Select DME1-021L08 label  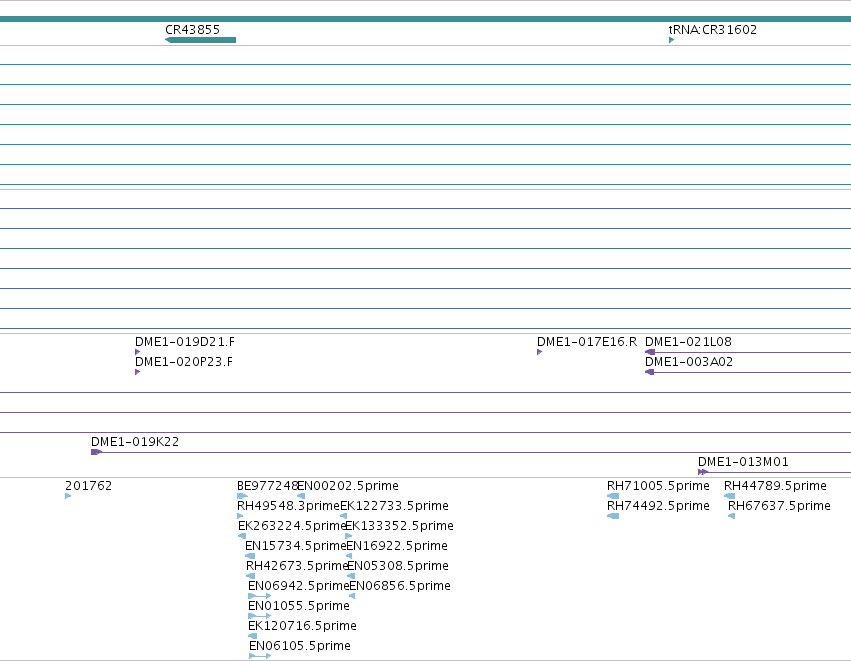click(x=688, y=341)
